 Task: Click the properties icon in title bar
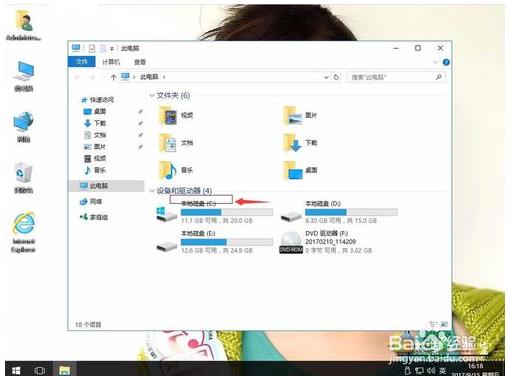(x=92, y=48)
